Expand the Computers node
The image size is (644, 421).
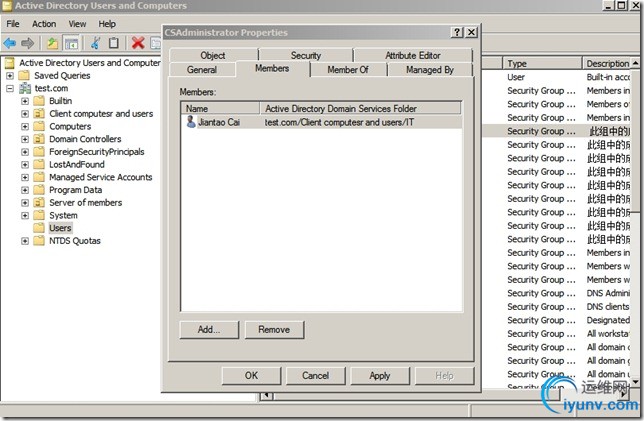(x=25, y=127)
